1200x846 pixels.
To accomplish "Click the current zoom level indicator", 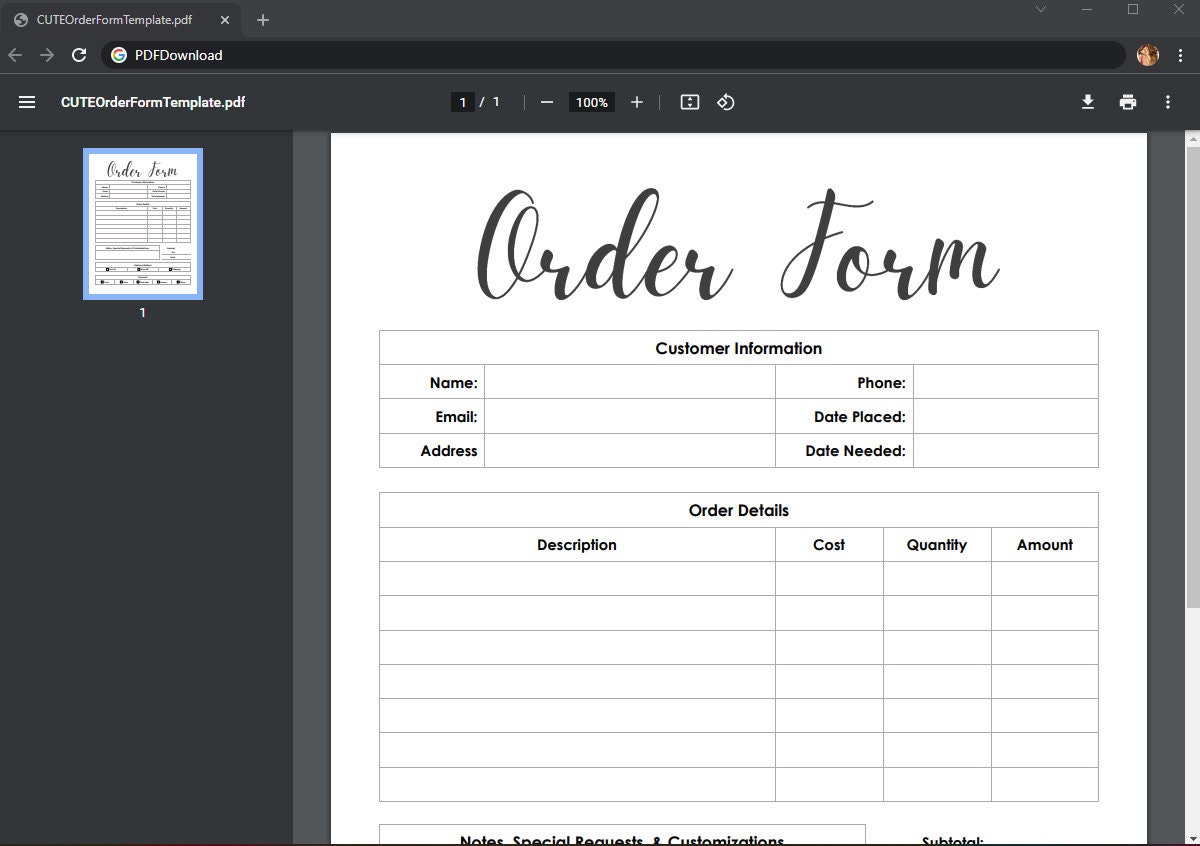I will [591, 101].
